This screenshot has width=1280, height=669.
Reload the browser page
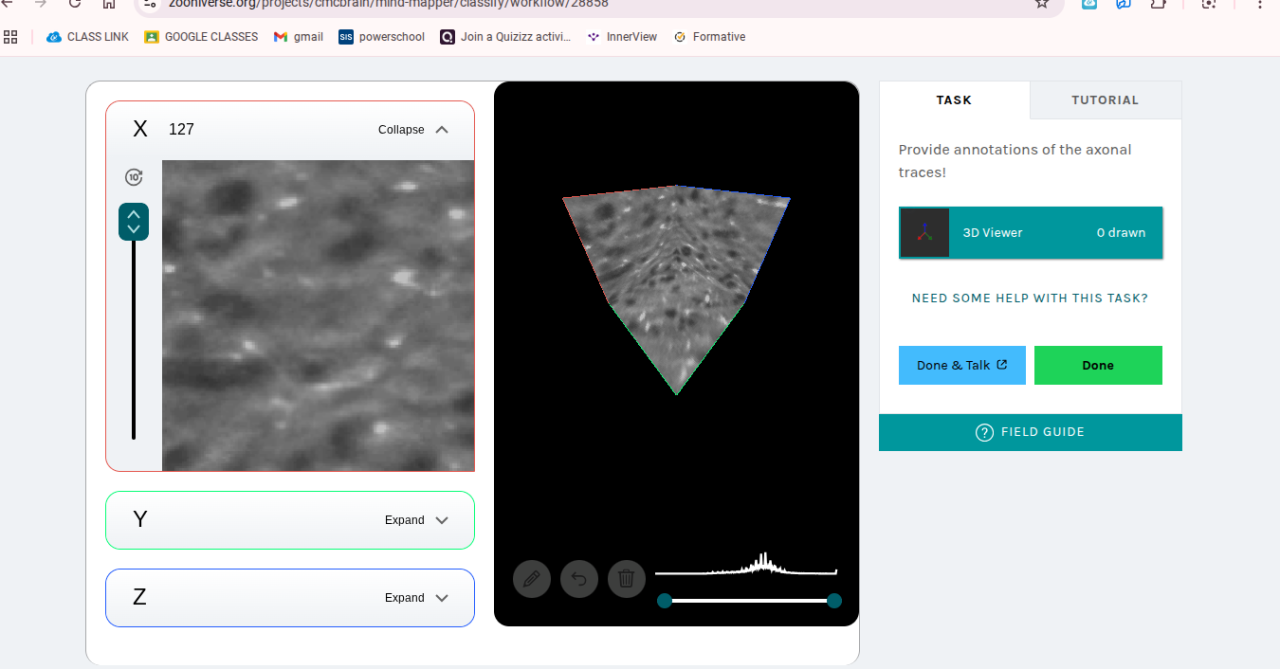pos(75,4)
